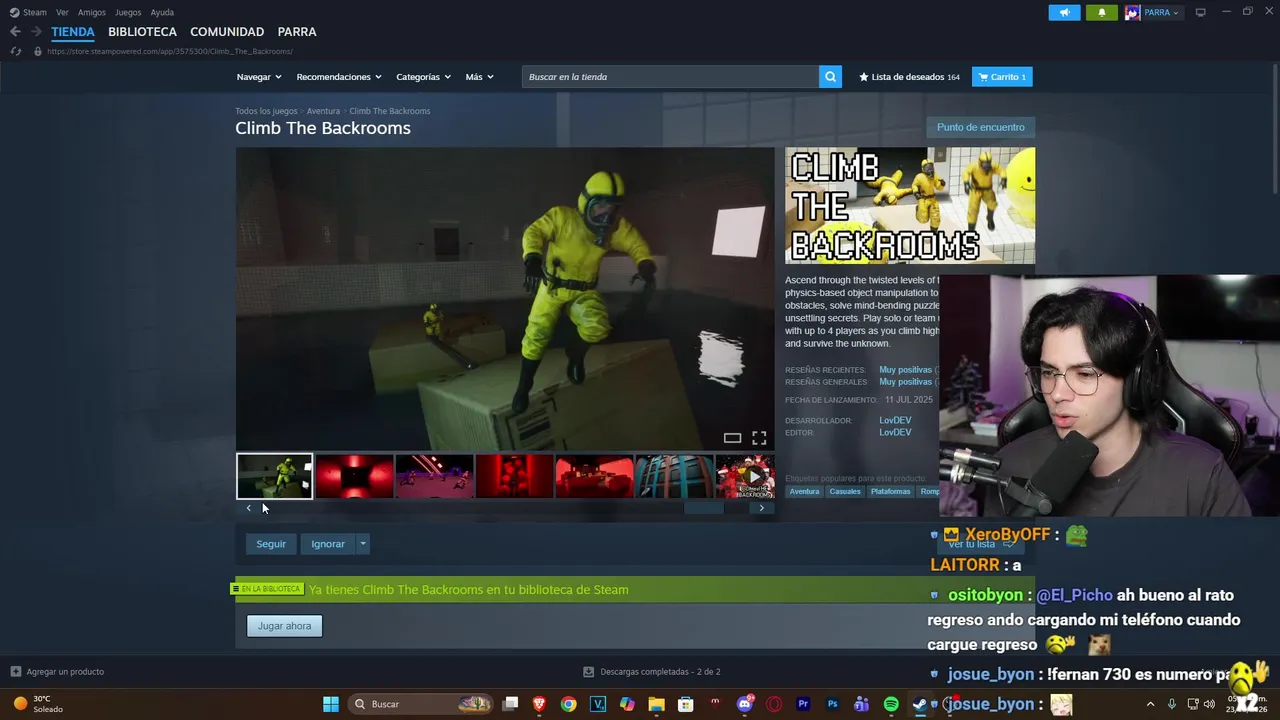Go back with the Steam back arrow
Screen dimensions: 1280x720
[15, 32]
